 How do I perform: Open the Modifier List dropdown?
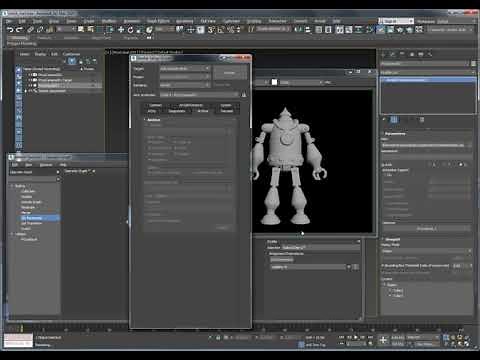click(428, 72)
